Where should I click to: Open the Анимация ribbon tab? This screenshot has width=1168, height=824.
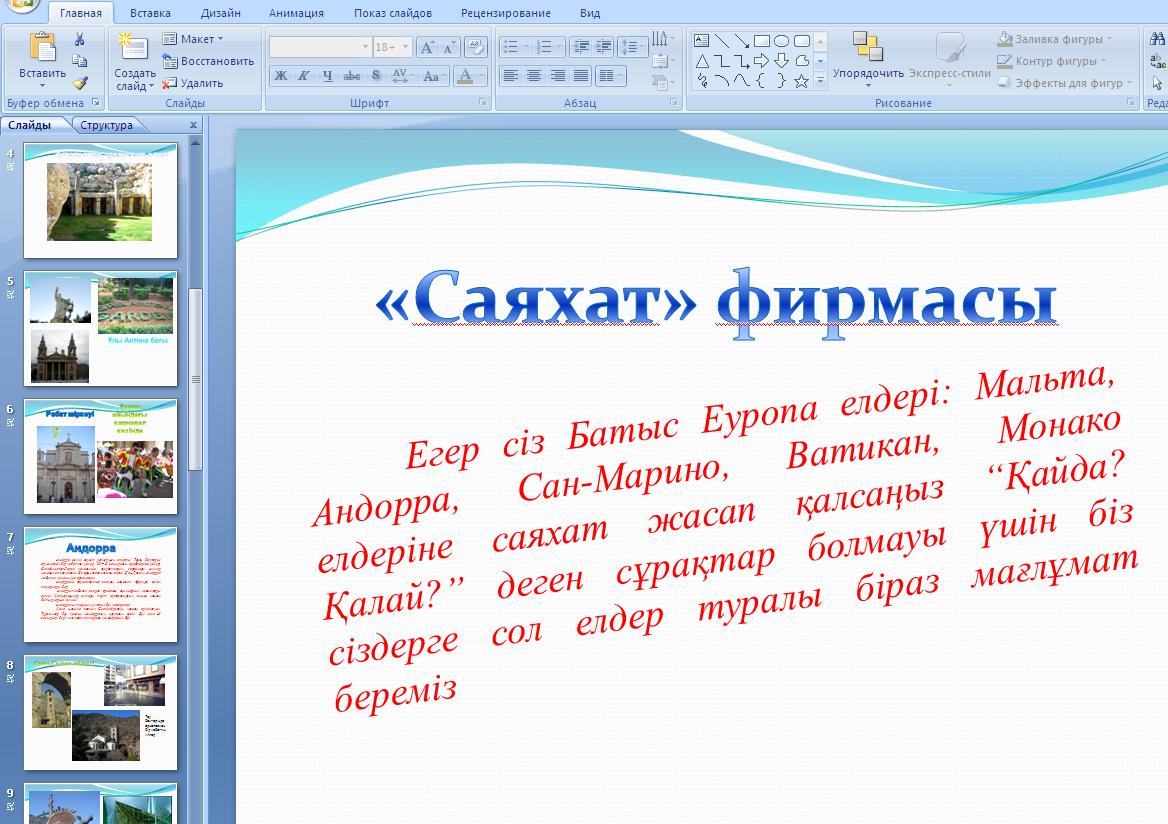tap(296, 13)
